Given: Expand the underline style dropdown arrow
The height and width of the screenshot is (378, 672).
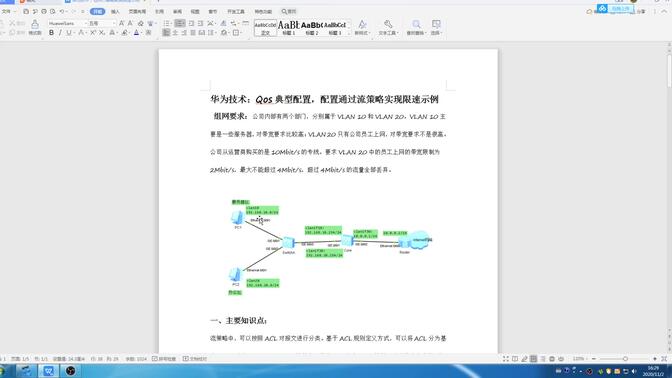Looking at the screenshot, I should (x=73, y=33).
